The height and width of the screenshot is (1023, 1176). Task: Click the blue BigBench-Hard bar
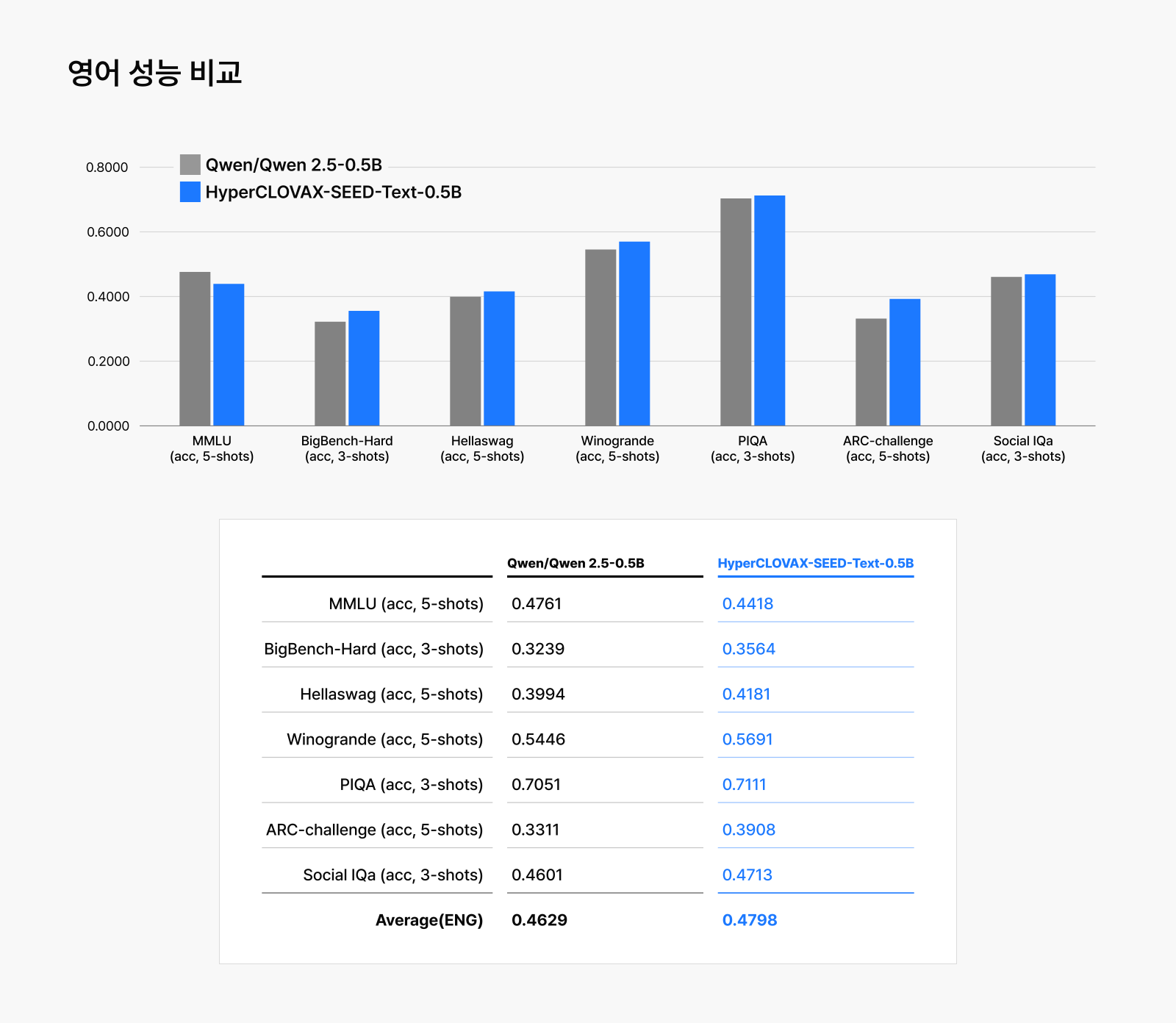[x=364, y=368]
